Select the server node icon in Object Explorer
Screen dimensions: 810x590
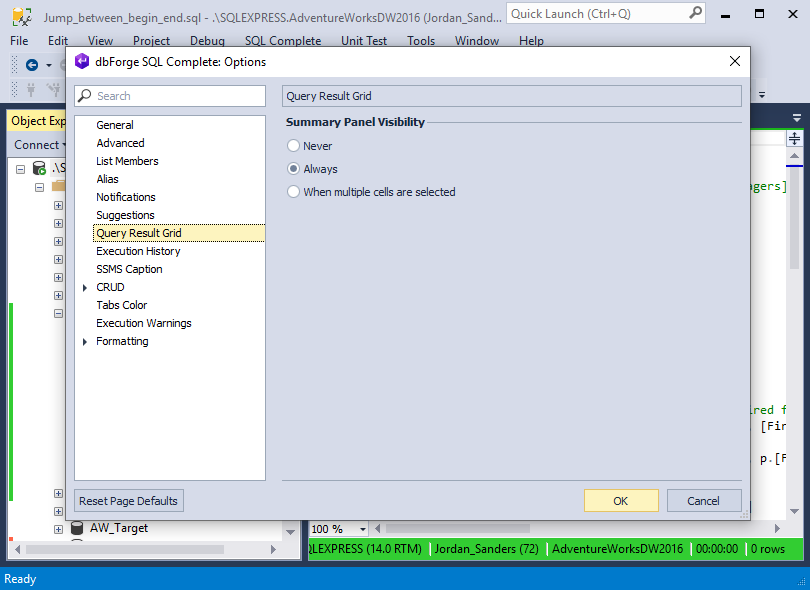tap(39, 168)
